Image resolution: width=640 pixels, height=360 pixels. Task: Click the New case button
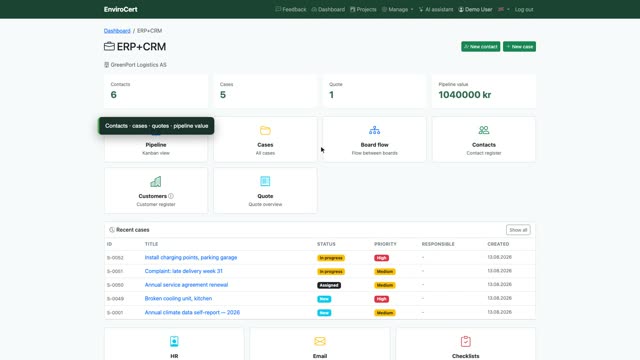519,47
